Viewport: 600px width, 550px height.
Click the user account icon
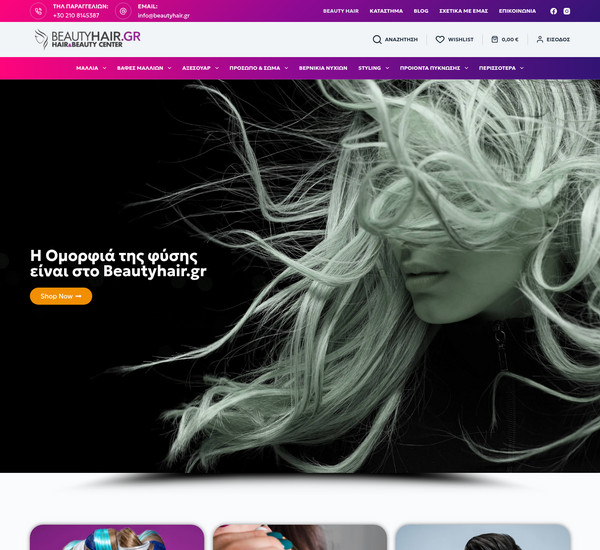(x=540, y=39)
